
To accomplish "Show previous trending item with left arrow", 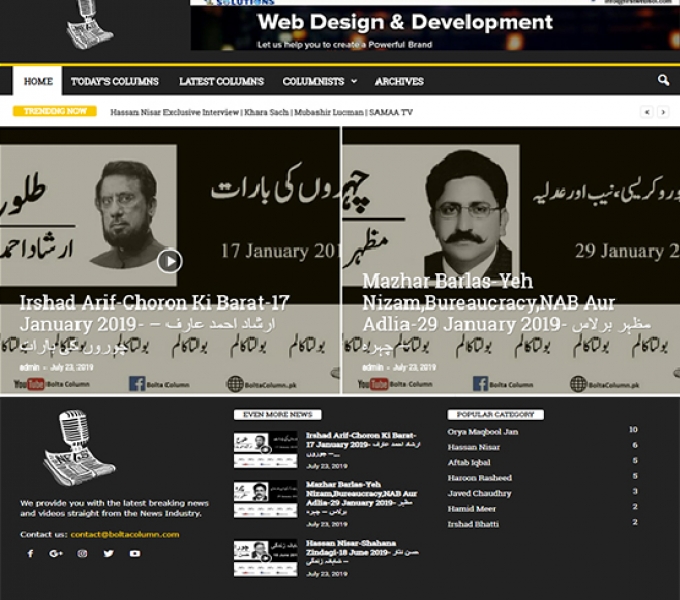I will 647,113.
